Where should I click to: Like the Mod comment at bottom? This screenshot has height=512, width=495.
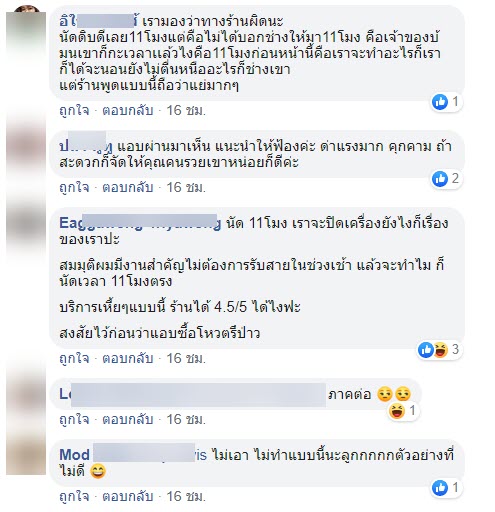74,496
